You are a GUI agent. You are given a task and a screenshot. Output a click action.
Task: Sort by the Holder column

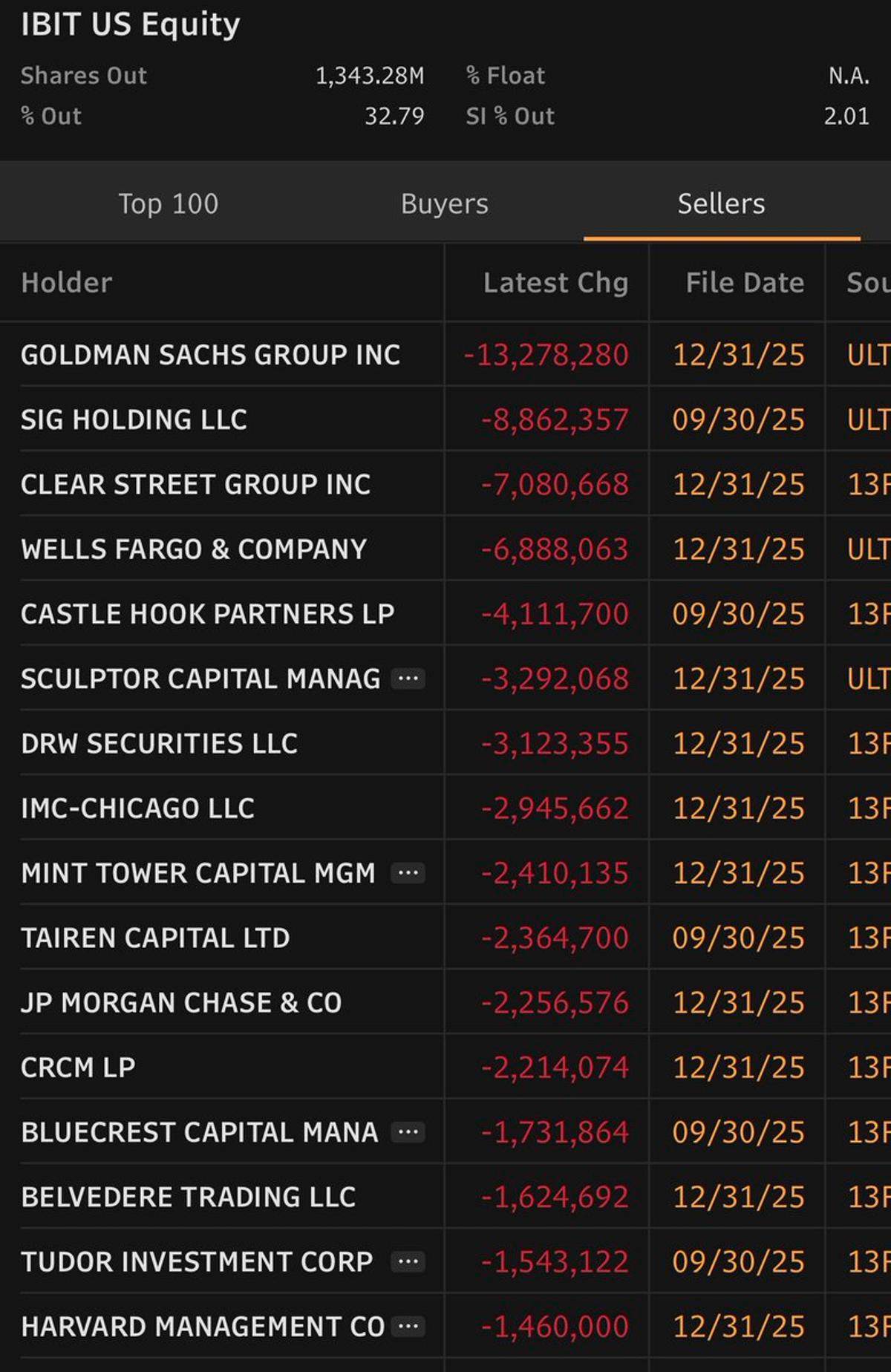pos(67,282)
